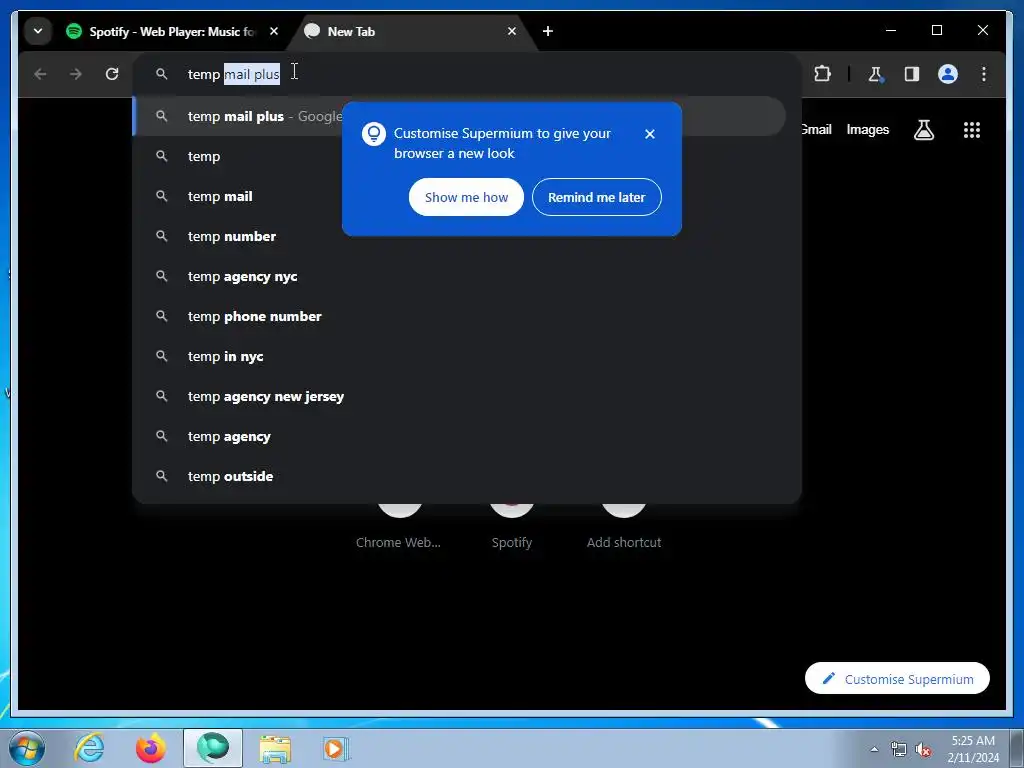Click in the address bar text field
This screenshot has height=768, width=1024.
point(466,74)
